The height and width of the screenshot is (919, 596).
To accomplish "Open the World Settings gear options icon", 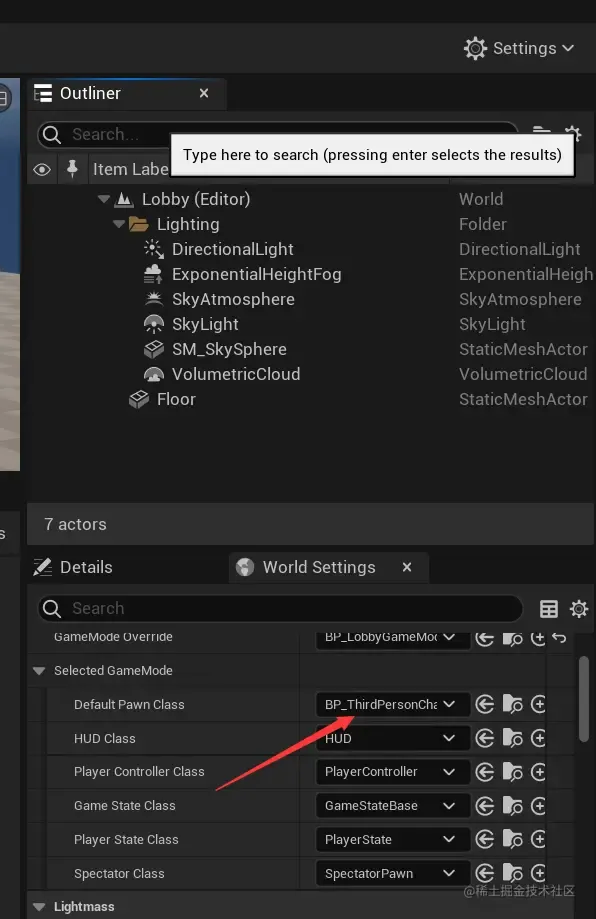I will point(578,608).
